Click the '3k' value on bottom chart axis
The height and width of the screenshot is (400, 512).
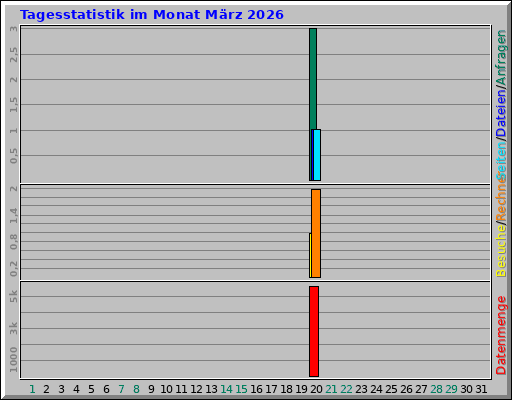click(x=14, y=328)
